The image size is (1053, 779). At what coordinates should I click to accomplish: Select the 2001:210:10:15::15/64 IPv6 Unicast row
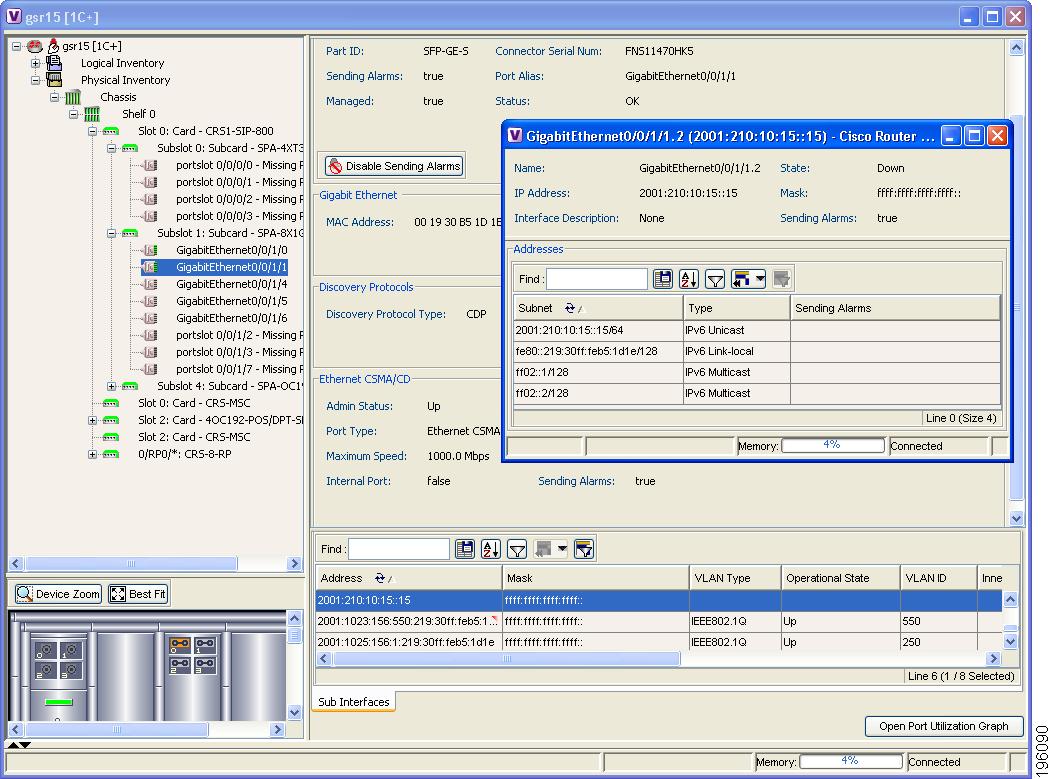pyautogui.click(x=757, y=330)
